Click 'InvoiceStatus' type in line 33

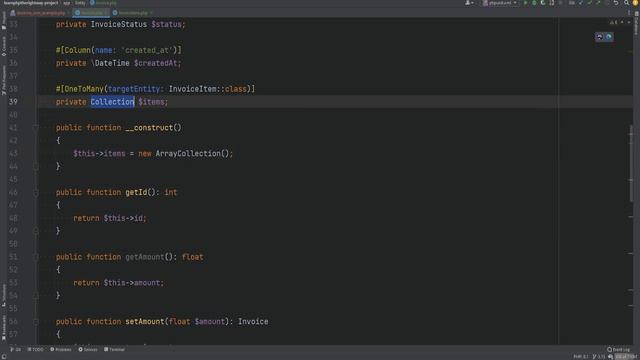click(x=118, y=24)
